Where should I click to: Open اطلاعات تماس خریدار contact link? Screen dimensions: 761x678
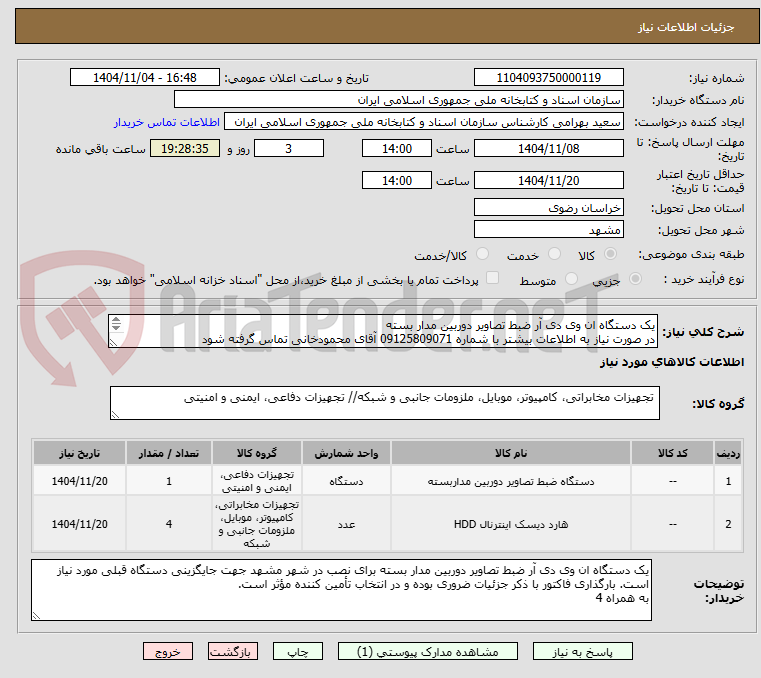[167, 122]
